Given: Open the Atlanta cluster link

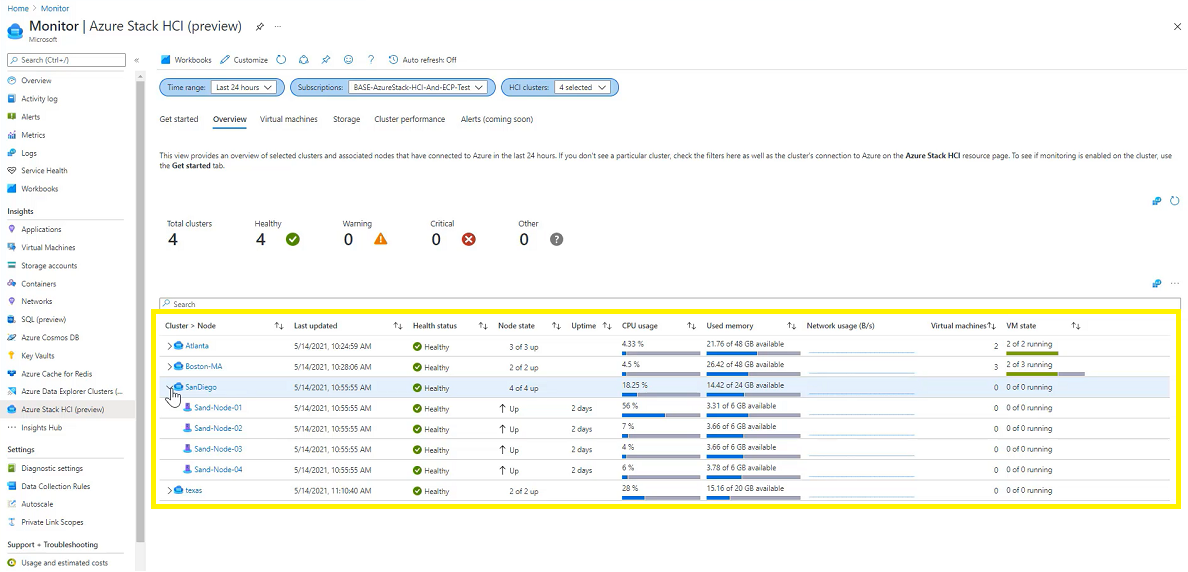Looking at the screenshot, I should click(x=197, y=346).
